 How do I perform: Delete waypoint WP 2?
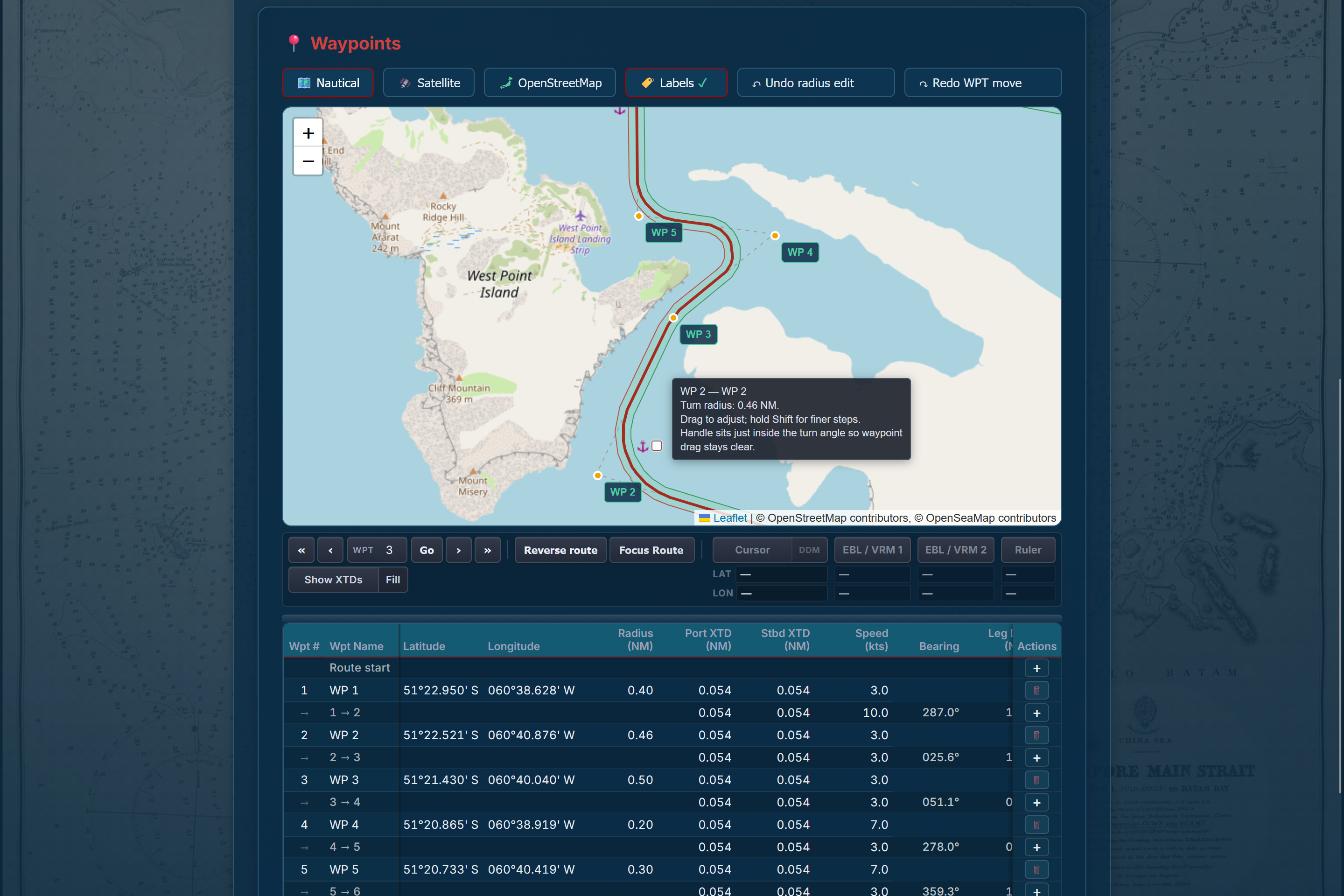1036,735
